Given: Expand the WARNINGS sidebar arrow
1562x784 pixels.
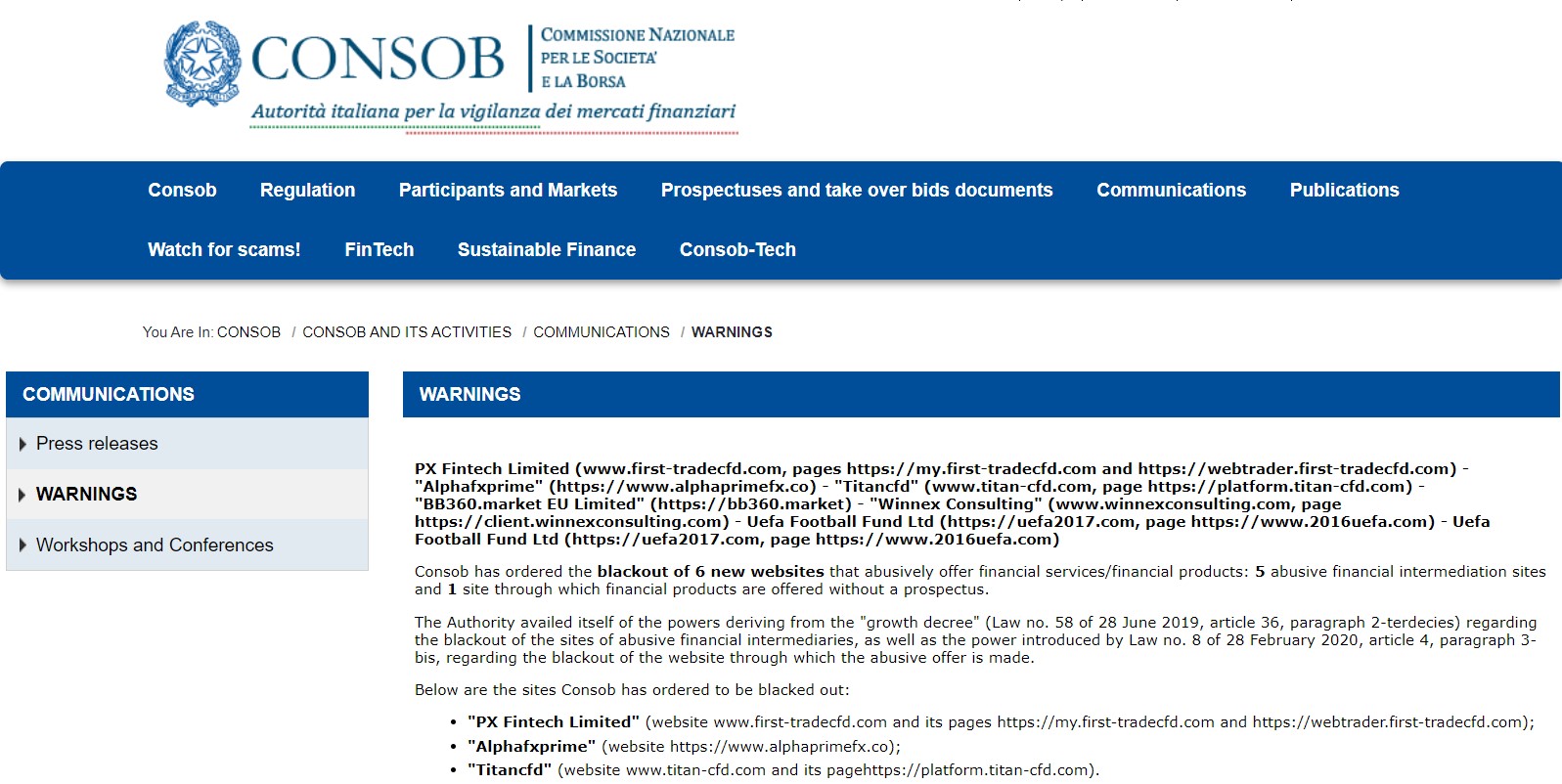Looking at the screenshot, I should [x=22, y=495].
